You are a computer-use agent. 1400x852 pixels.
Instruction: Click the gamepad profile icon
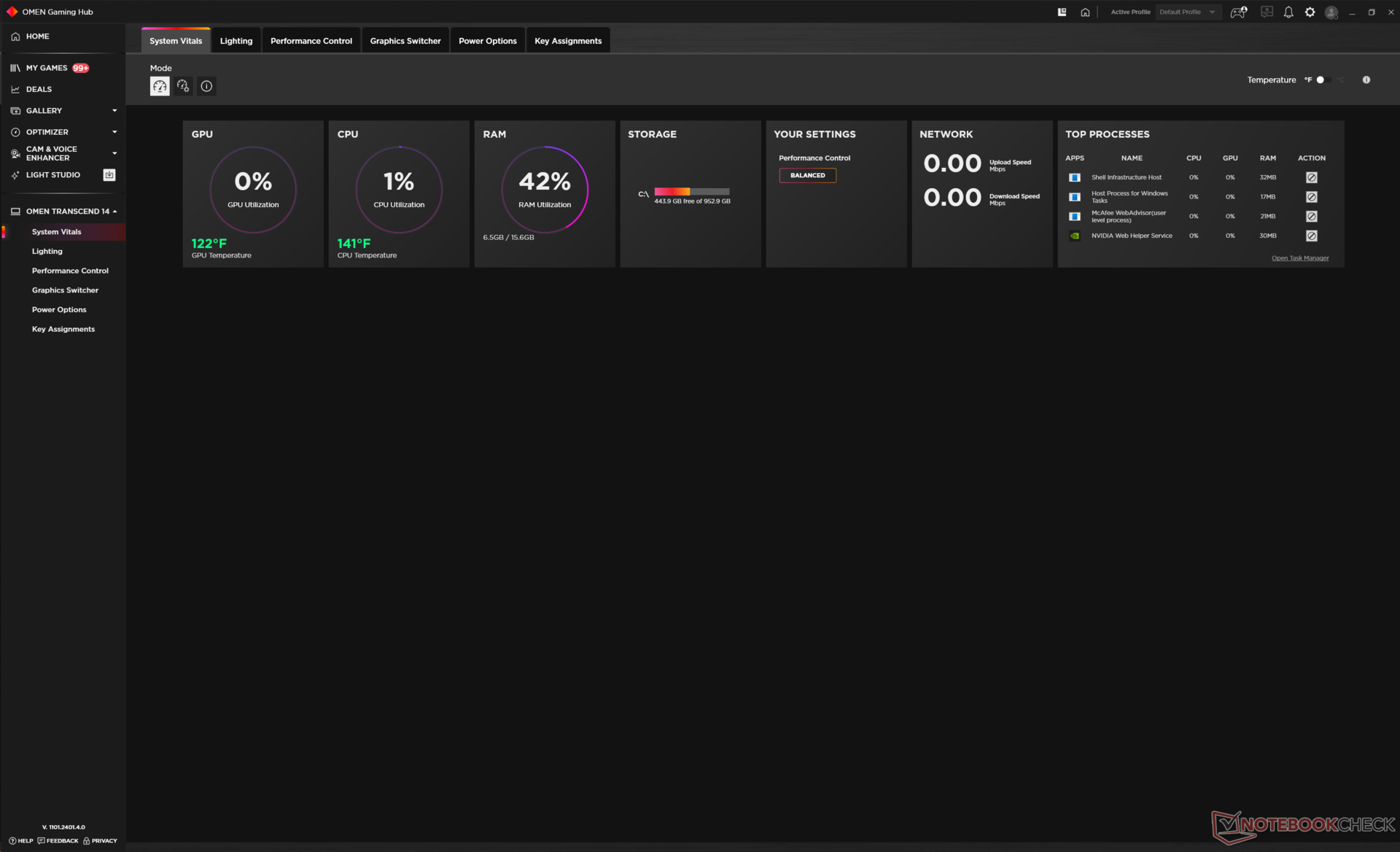point(1238,12)
